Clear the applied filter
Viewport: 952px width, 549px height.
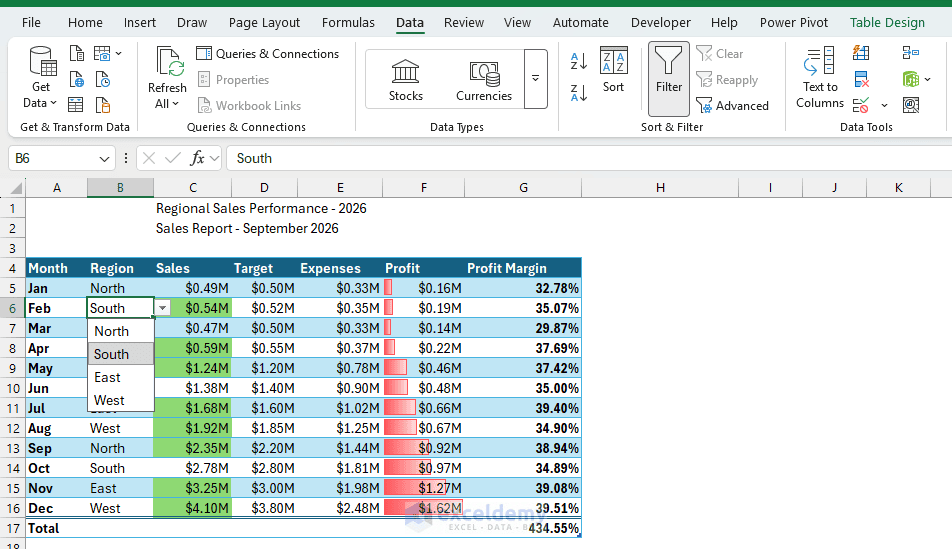720,53
